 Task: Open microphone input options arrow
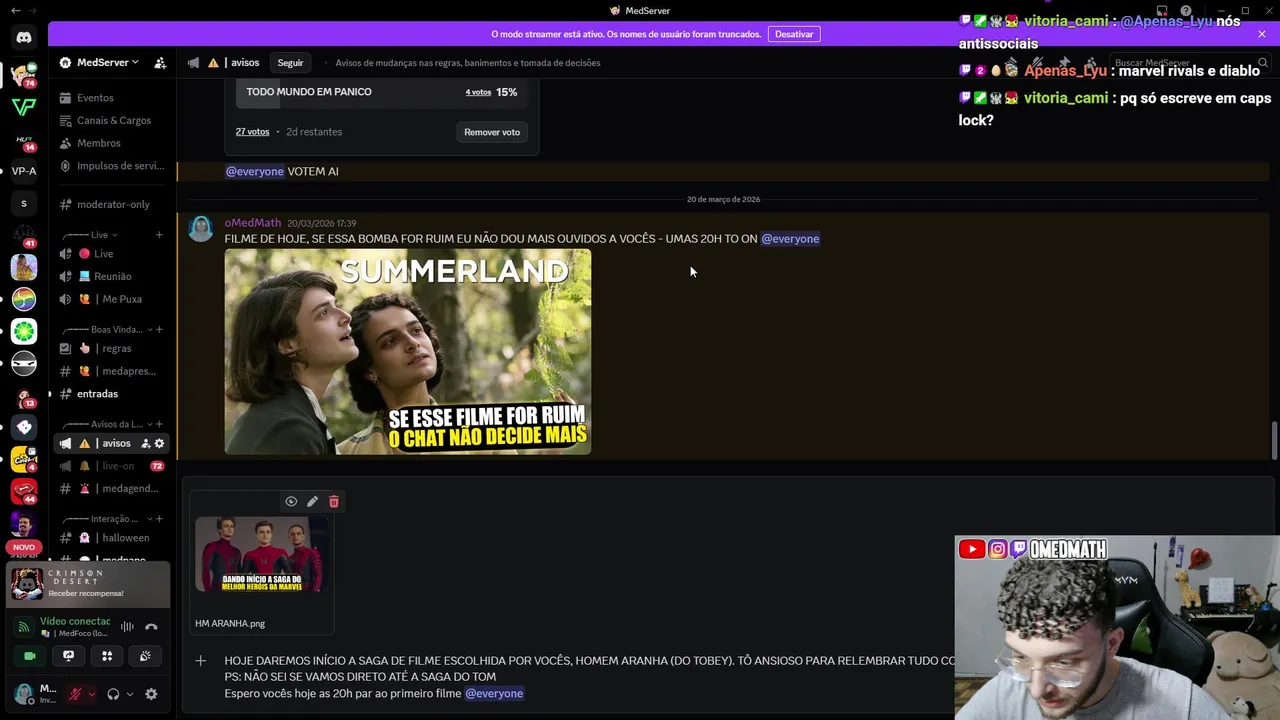tap(91, 694)
